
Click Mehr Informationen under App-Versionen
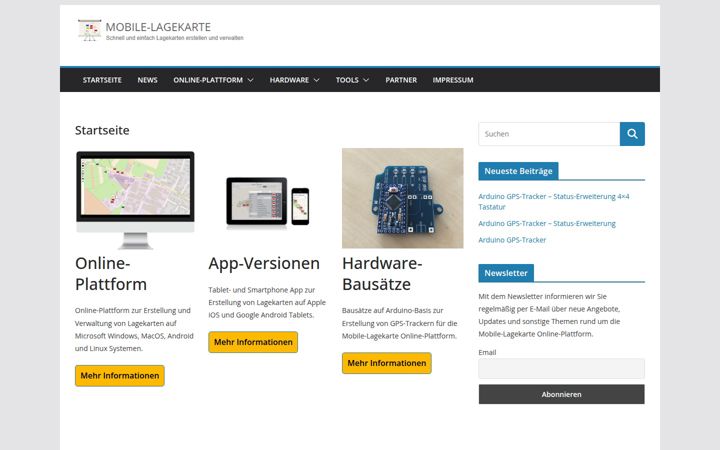pyautogui.click(x=253, y=342)
